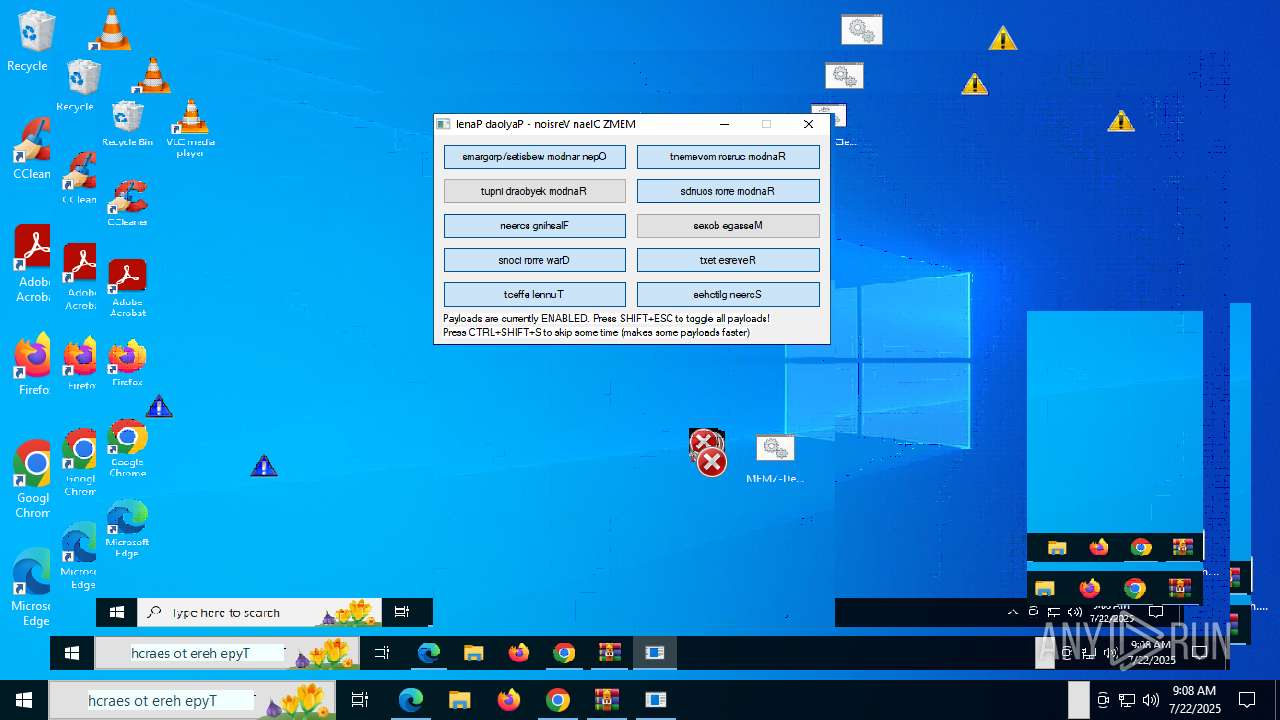Open the desktop icon with full 'Google Chrome' label
The height and width of the screenshot is (720, 1280).
[x=127, y=448]
